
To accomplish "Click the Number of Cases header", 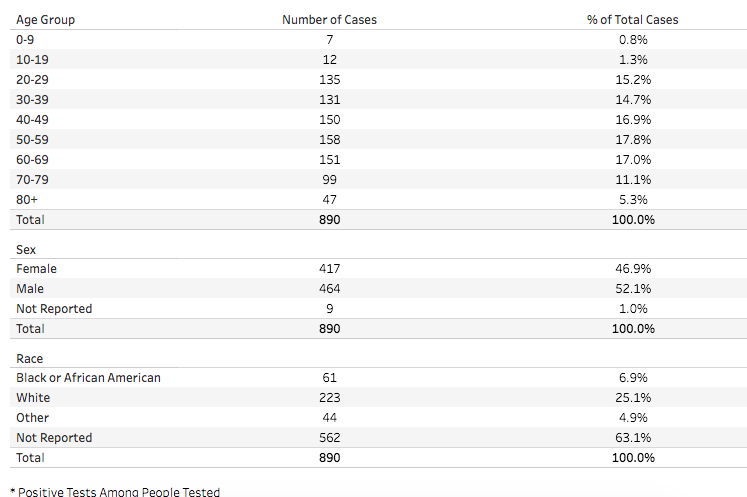I will 329,19.
